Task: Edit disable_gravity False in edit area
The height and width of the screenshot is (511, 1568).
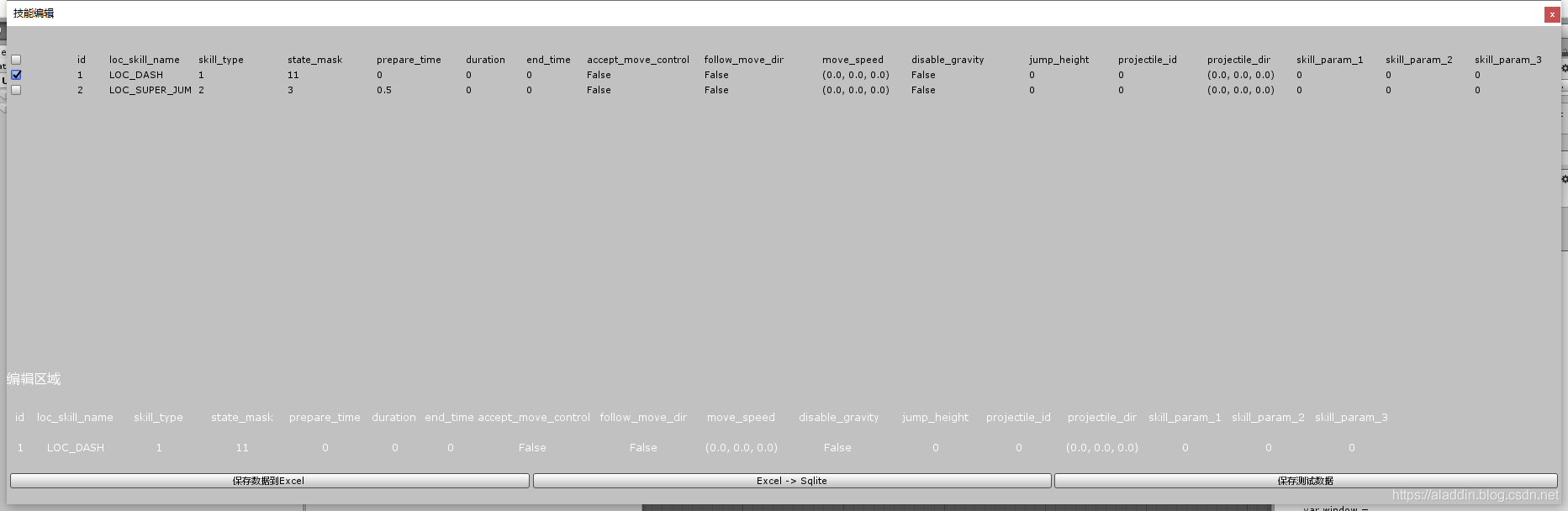Action: click(837, 448)
